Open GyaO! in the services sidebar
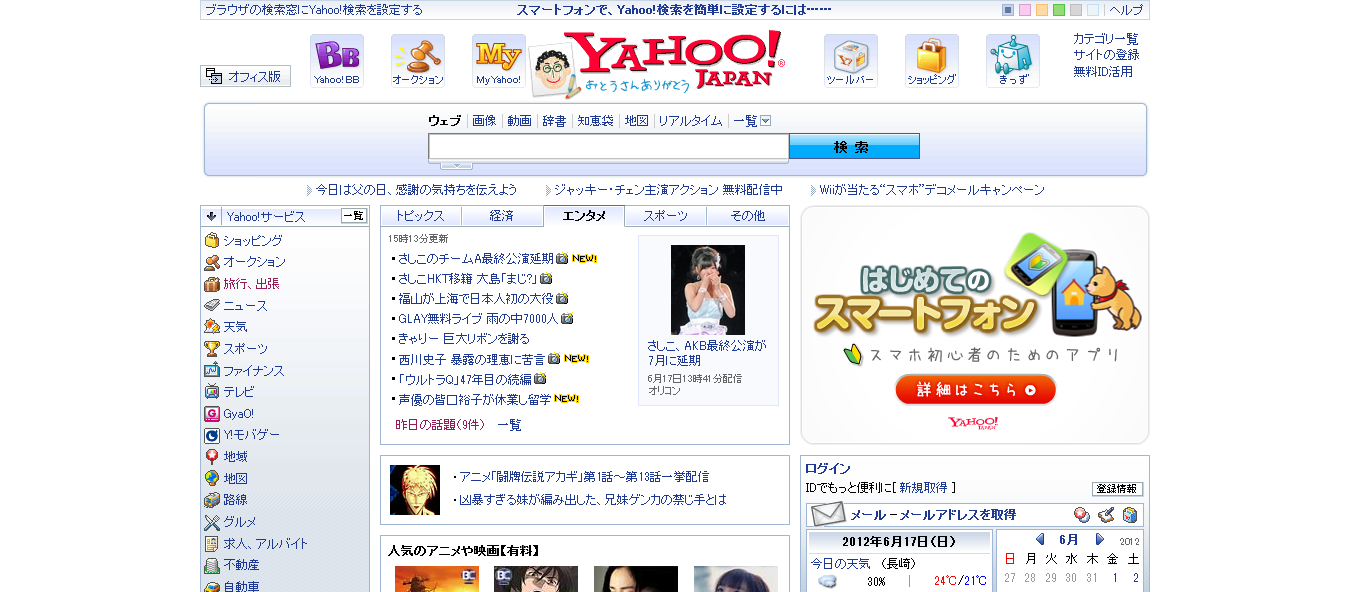The width and height of the screenshot is (1349, 592). click(x=238, y=414)
